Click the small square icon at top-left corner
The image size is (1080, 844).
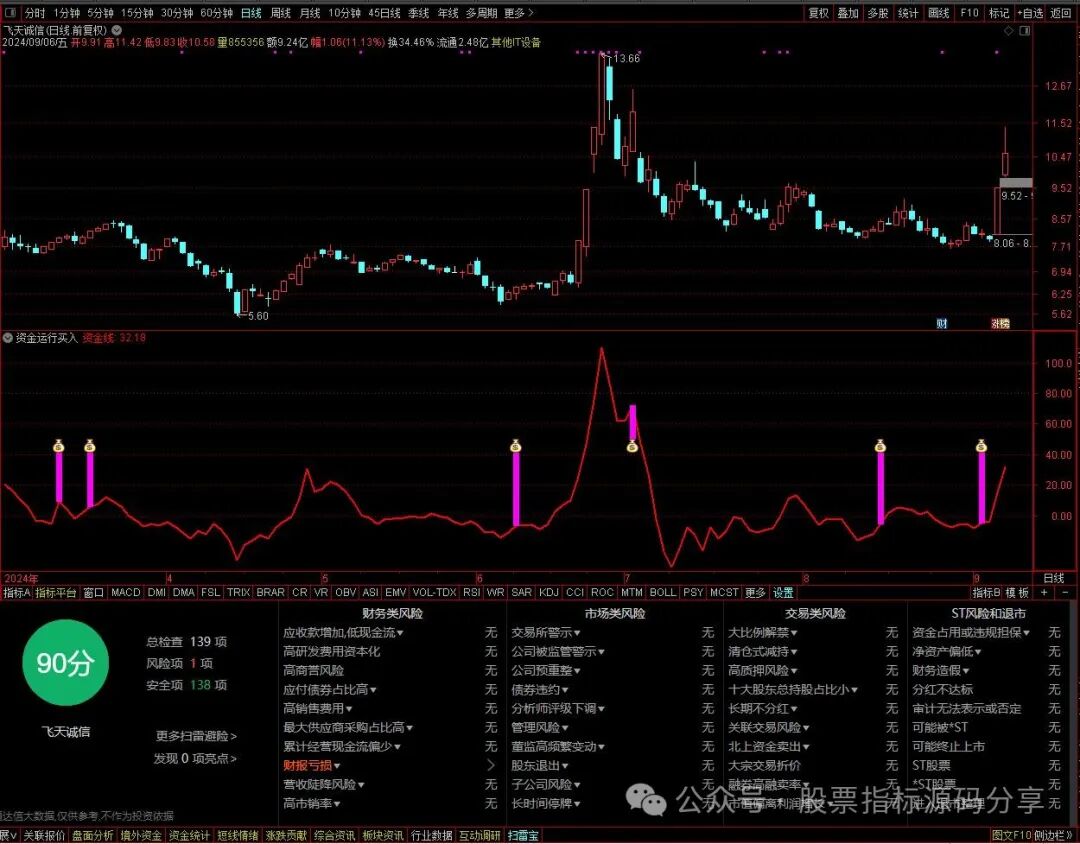(x=9, y=12)
